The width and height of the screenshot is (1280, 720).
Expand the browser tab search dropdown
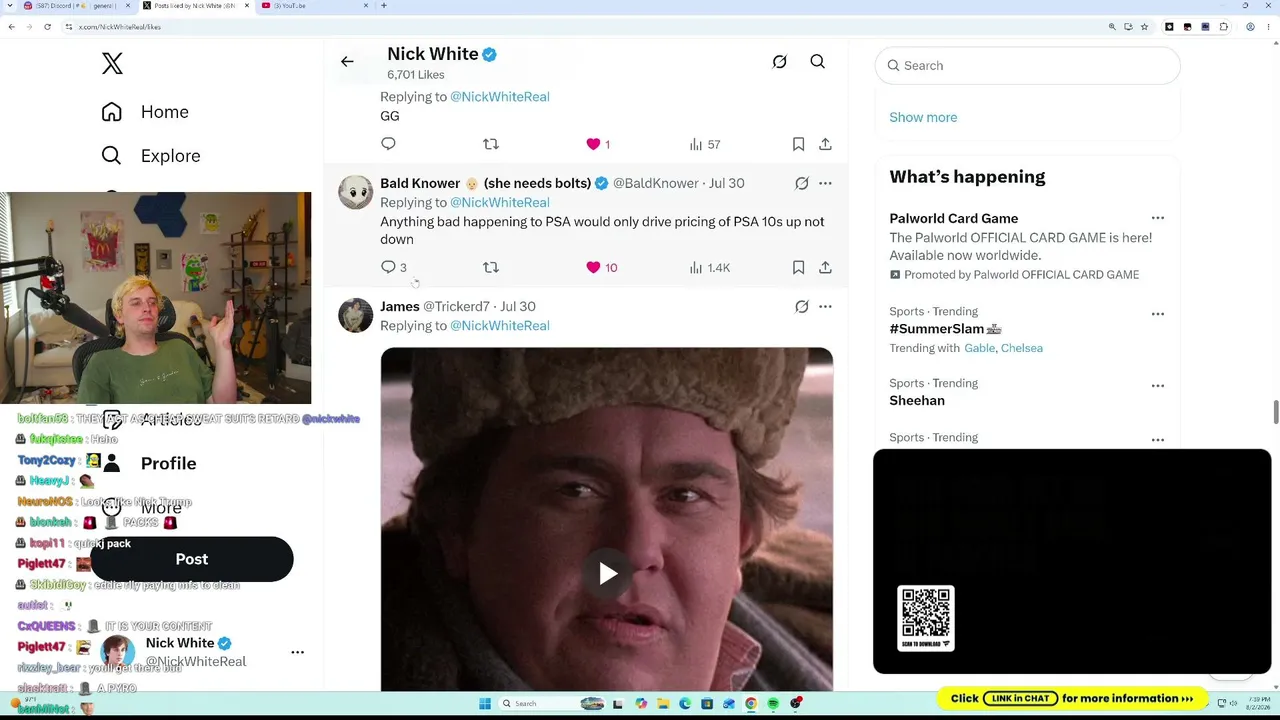click(8, 6)
